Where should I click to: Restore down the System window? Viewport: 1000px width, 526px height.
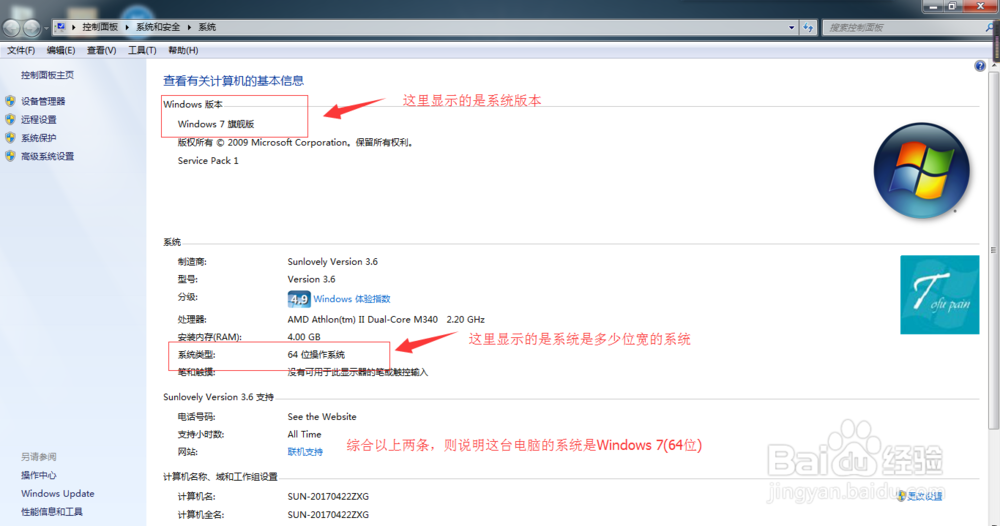952,6
